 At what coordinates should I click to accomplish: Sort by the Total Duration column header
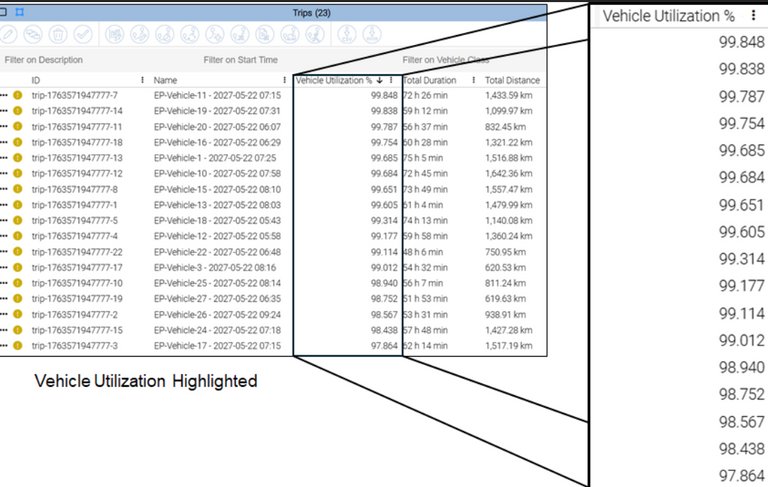[x=430, y=80]
